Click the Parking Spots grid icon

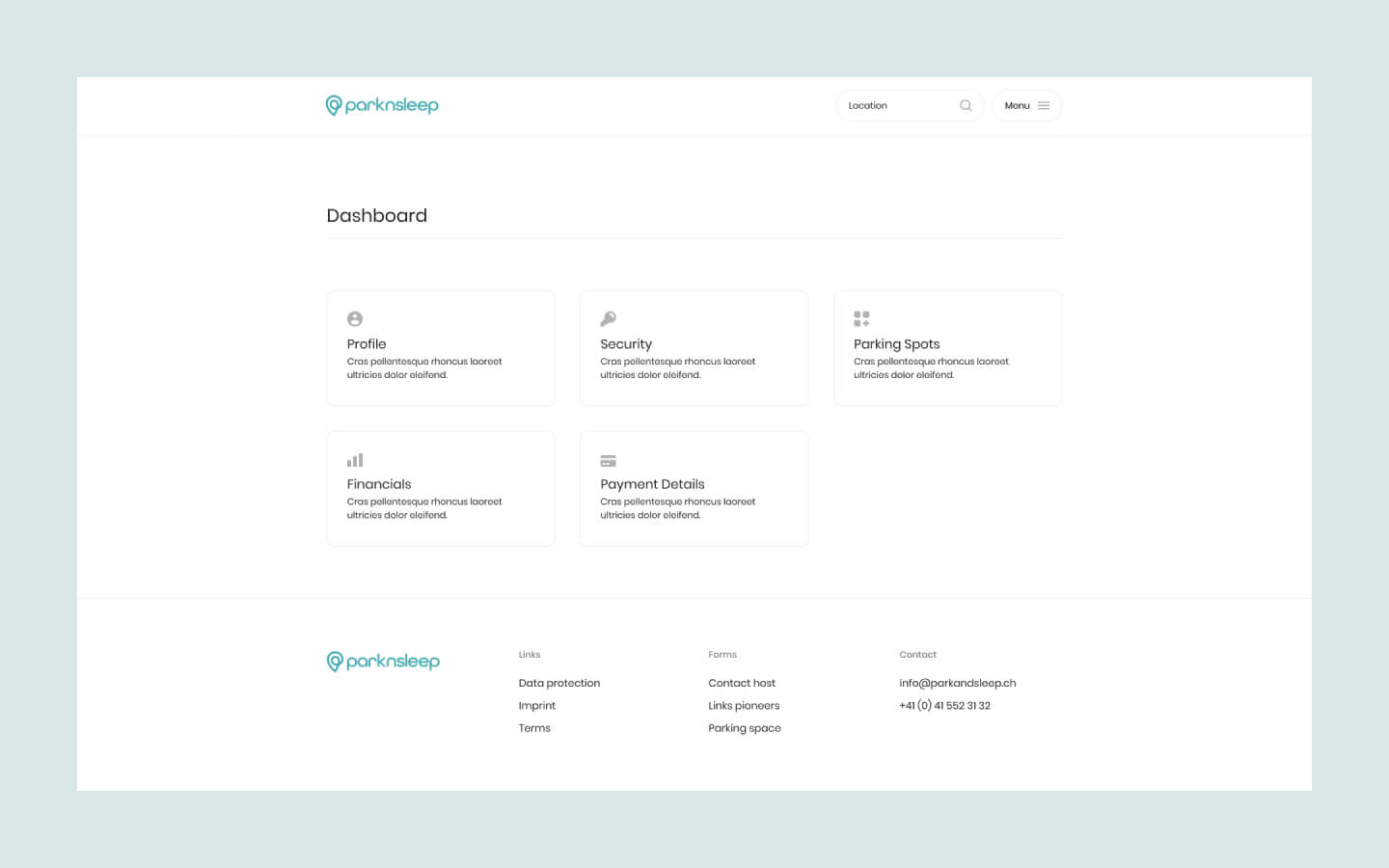pyautogui.click(x=861, y=319)
